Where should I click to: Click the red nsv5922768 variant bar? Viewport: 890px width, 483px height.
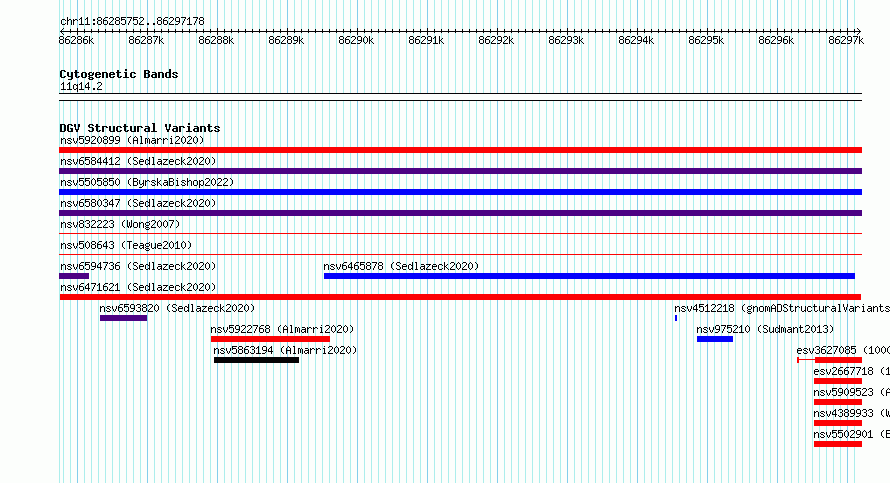270,339
